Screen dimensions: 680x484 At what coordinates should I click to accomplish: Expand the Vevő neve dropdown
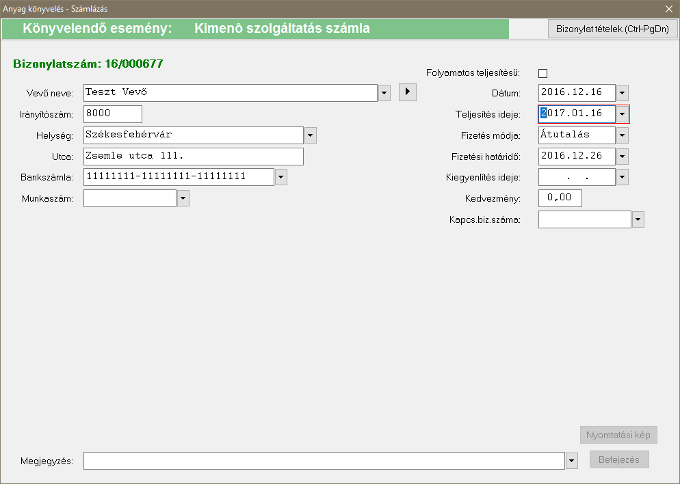click(384, 93)
